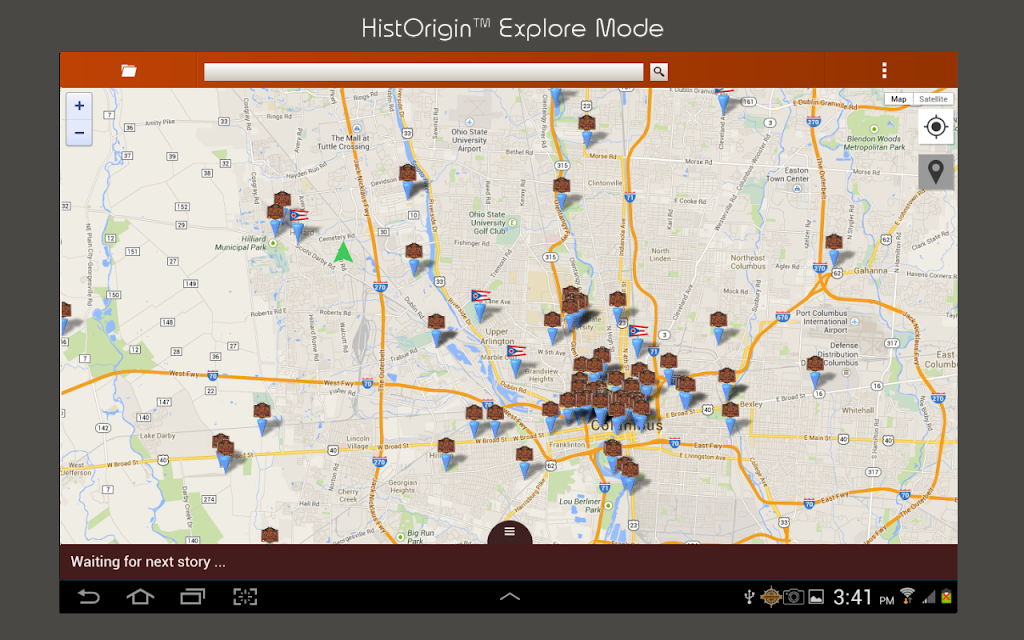The height and width of the screenshot is (640, 1024).
Task: Switch to Satellite view
Action: pos(933,99)
